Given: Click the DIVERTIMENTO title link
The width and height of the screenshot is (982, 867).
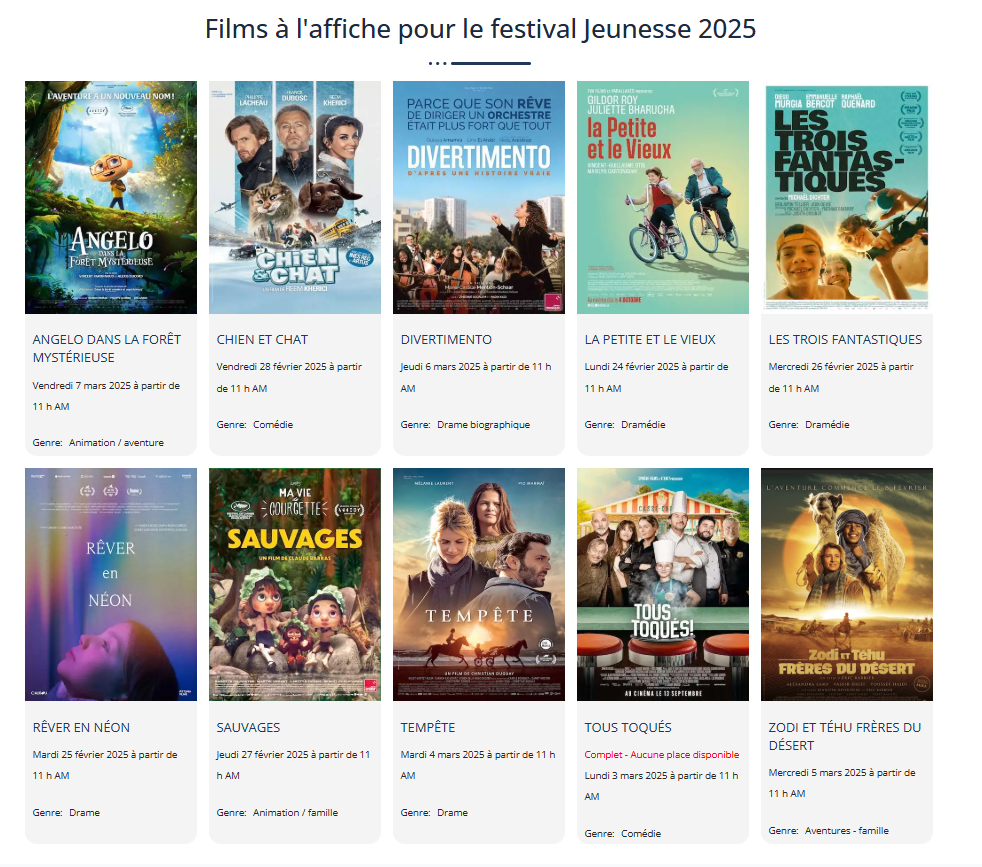Looking at the screenshot, I should pos(447,340).
